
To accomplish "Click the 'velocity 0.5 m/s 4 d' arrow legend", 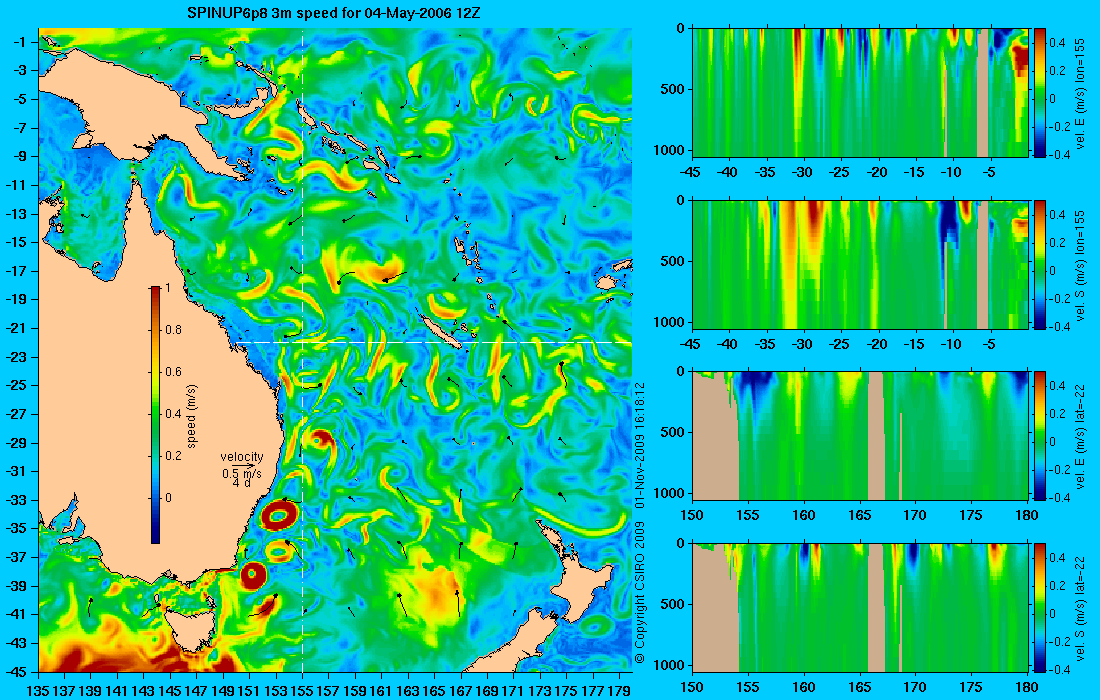I will pyautogui.click(x=242, y=469).
